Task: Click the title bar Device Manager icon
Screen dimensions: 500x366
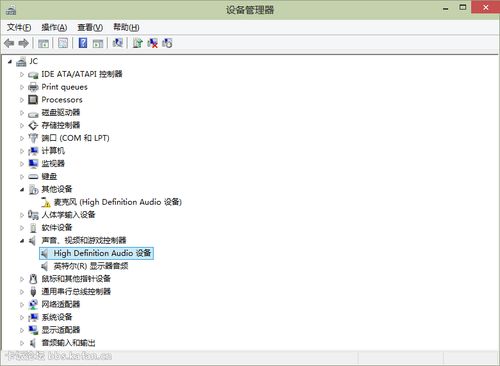Action: 11,11
